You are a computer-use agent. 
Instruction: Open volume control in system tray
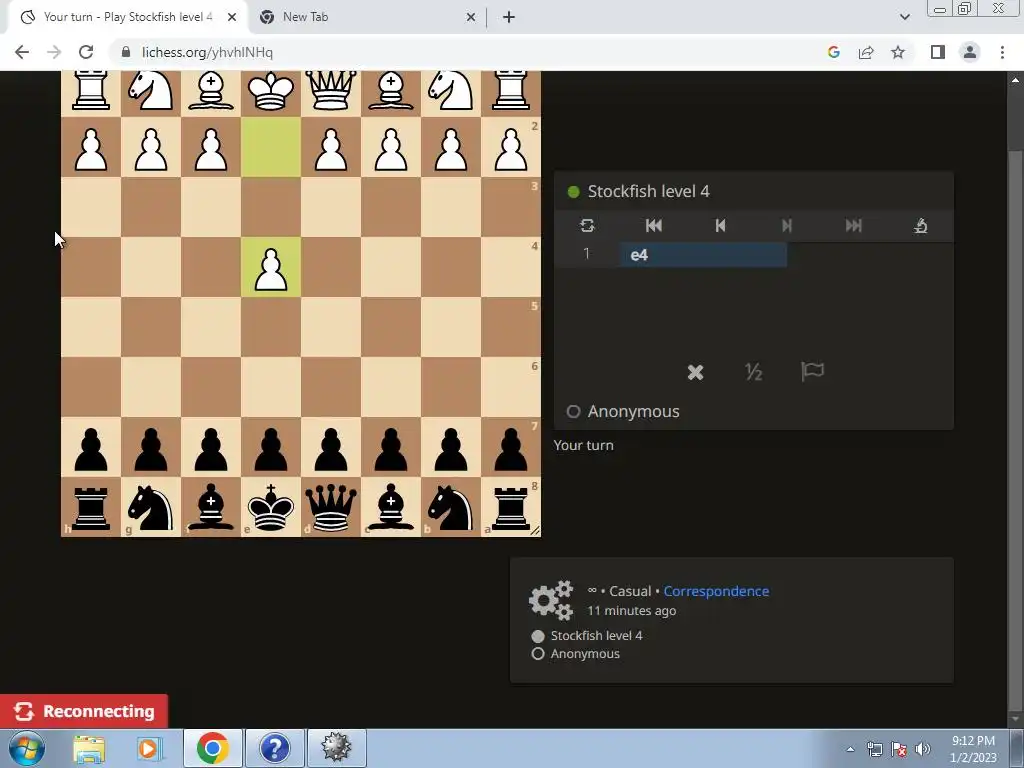click(x=923, y=749)
